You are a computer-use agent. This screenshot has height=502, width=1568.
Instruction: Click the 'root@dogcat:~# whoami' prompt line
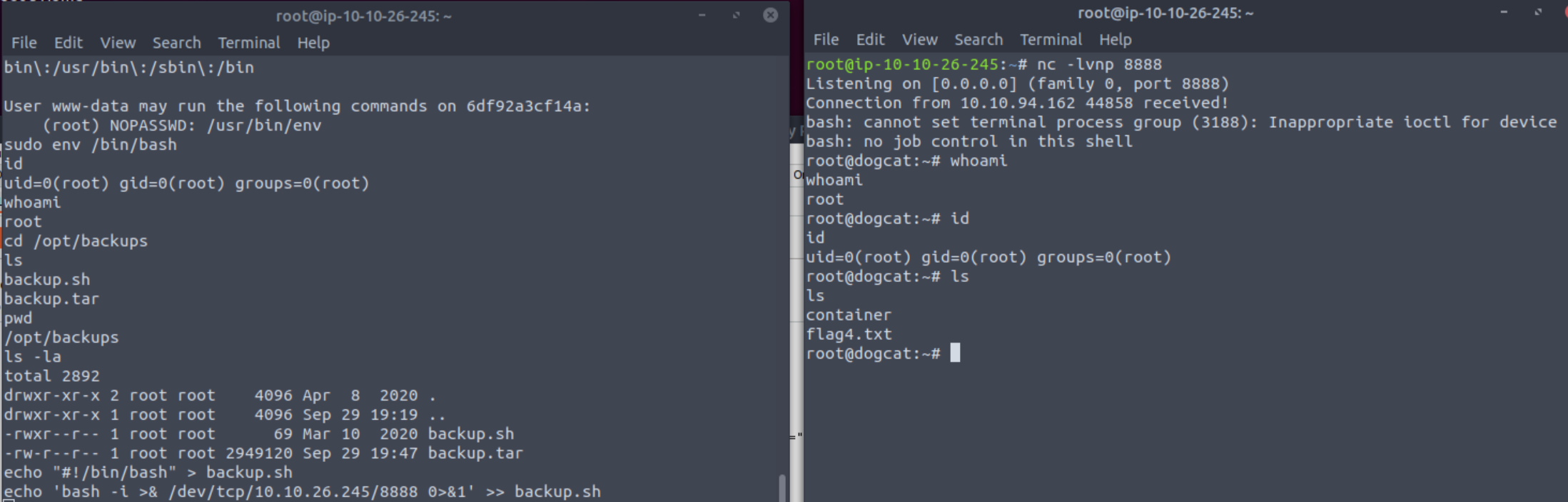(x=906, y=161)
